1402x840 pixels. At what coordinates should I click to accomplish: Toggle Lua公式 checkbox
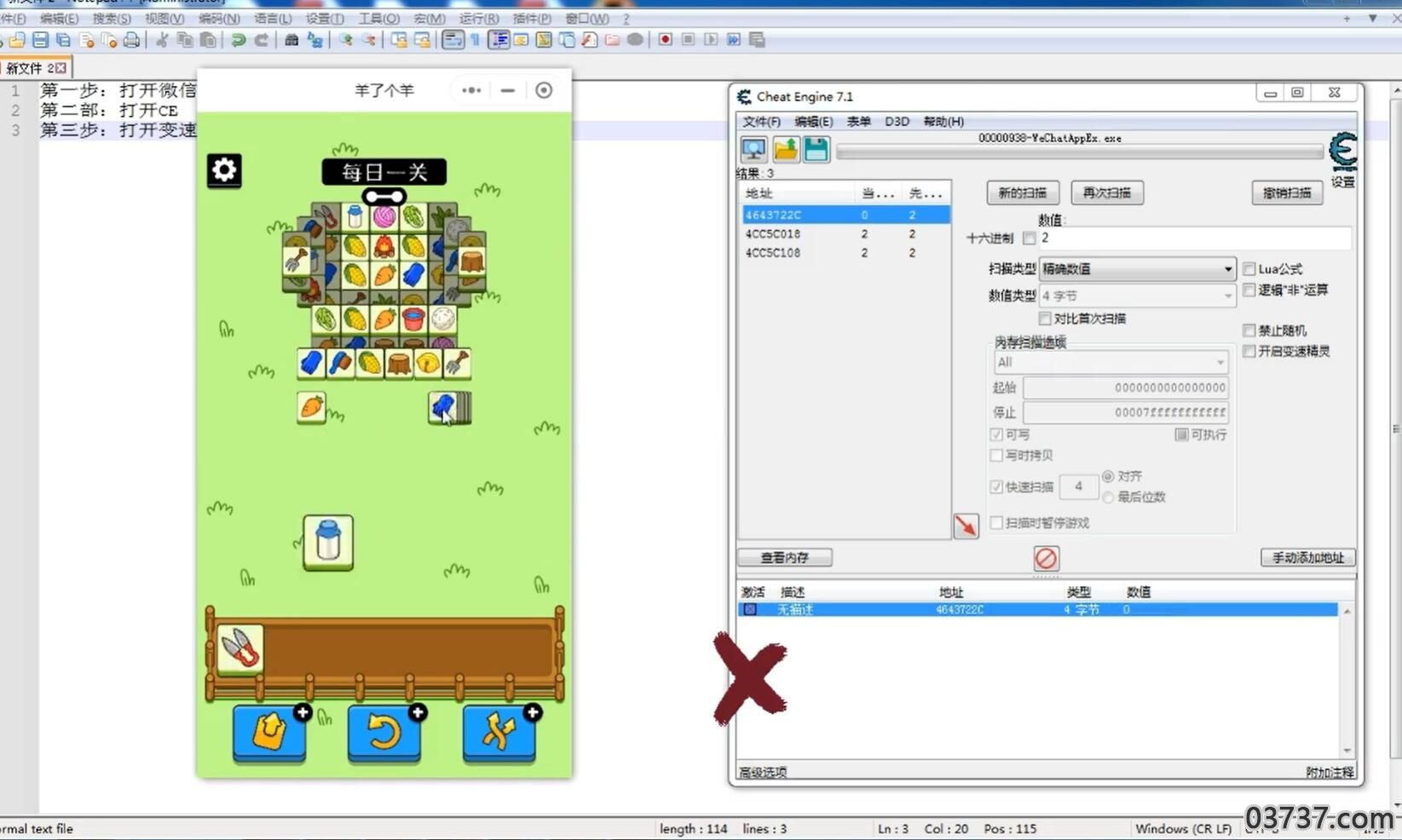point(1249,269)
